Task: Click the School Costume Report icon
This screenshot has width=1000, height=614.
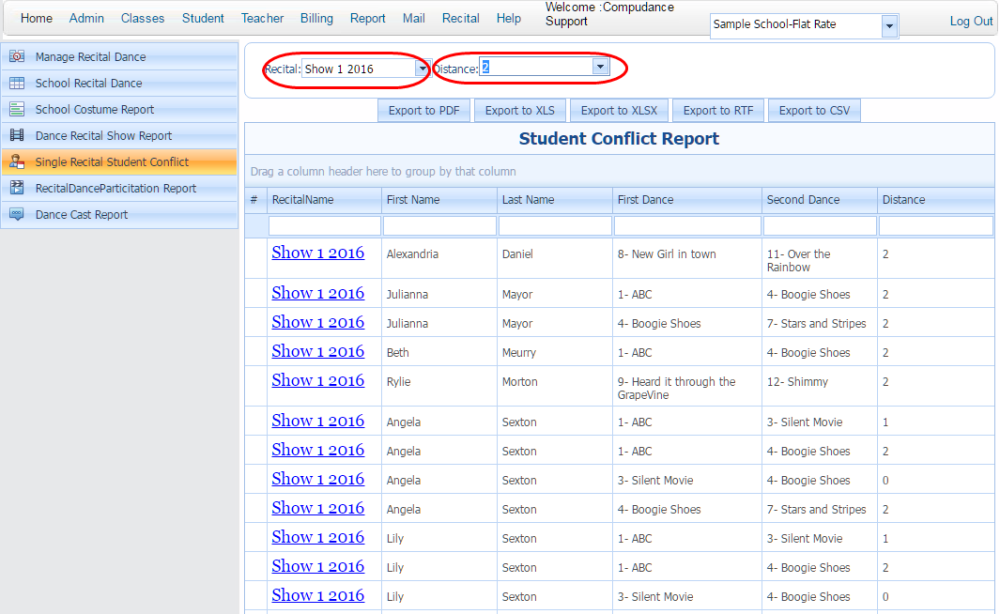Action: click(17, 109)
